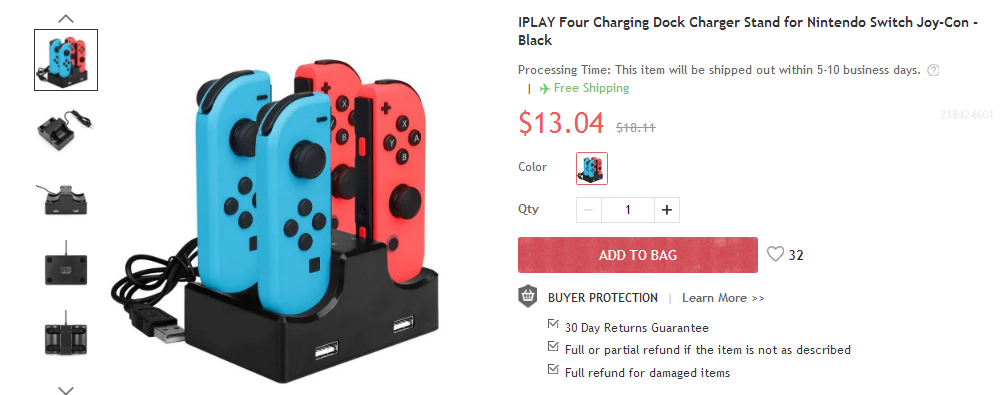View the fourth thumbnail showing dock bottom

click(66, 266)
